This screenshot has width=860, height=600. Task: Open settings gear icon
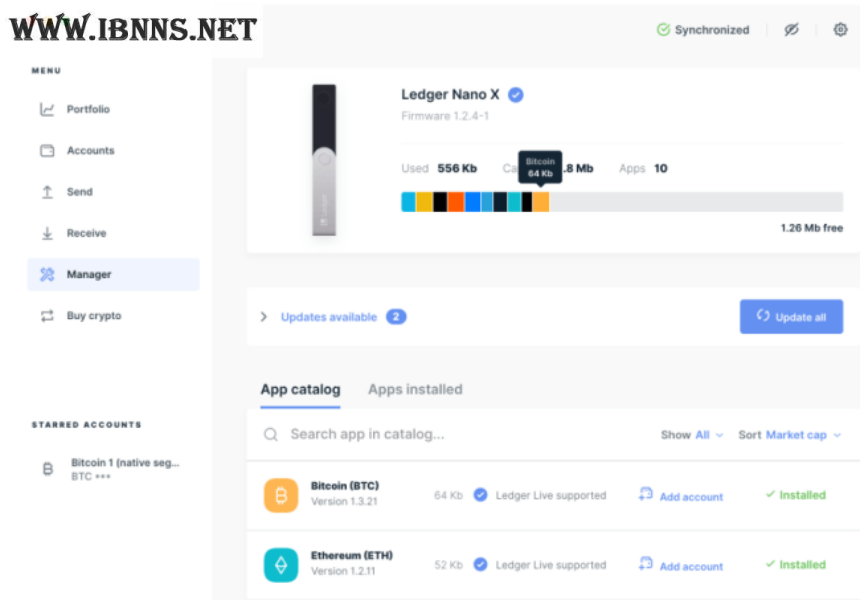(840, 30)
